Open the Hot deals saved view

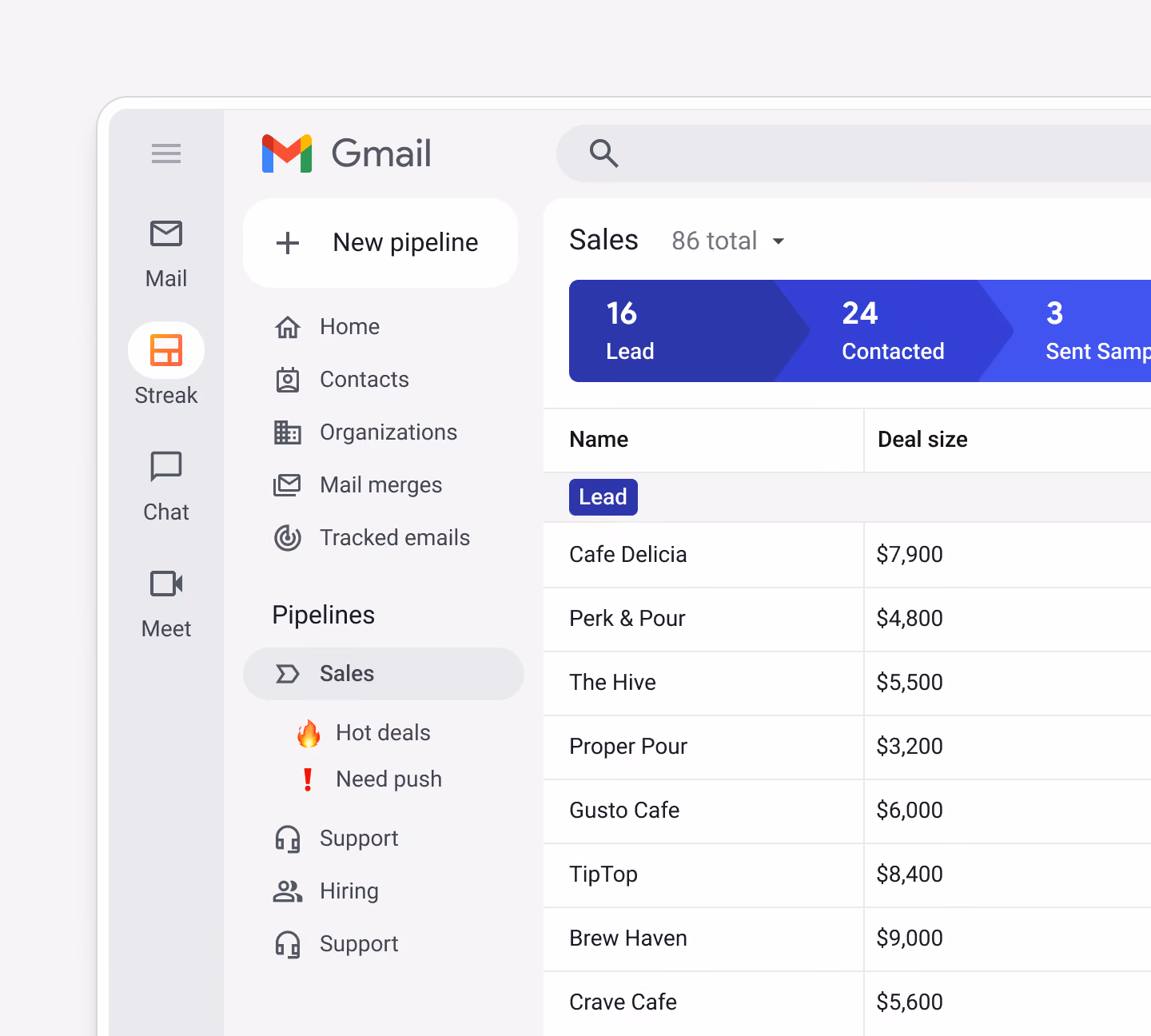[383, 733]
